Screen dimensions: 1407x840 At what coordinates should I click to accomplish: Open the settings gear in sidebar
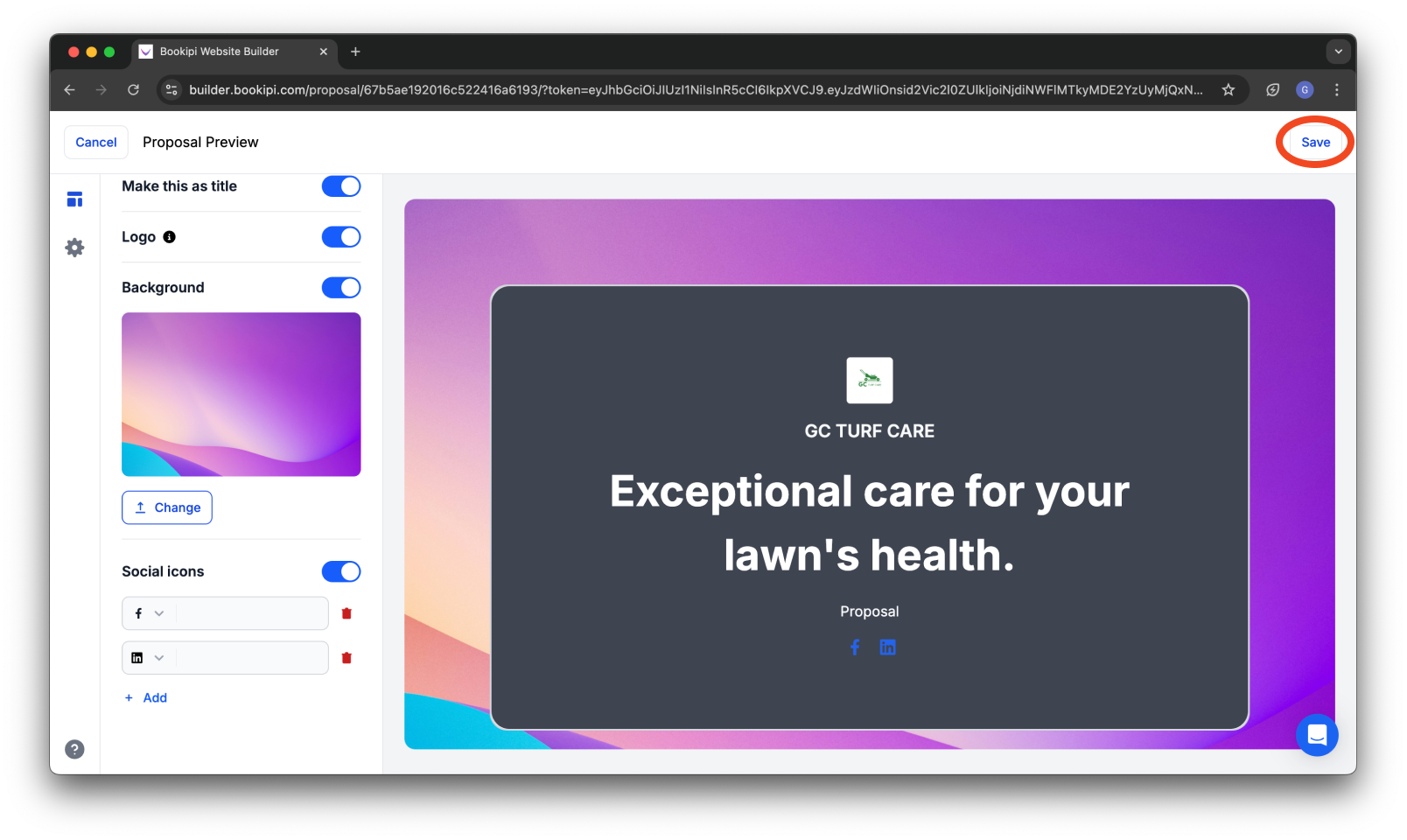pos(74,248)
